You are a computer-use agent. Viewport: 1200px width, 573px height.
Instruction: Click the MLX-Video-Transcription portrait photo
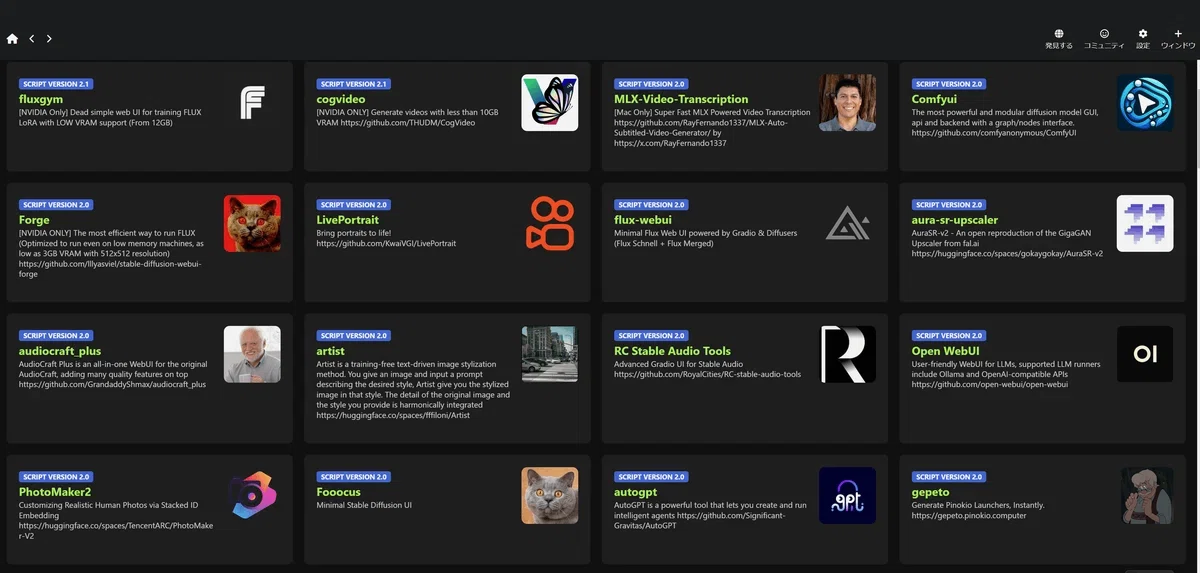tap(847, 102)
